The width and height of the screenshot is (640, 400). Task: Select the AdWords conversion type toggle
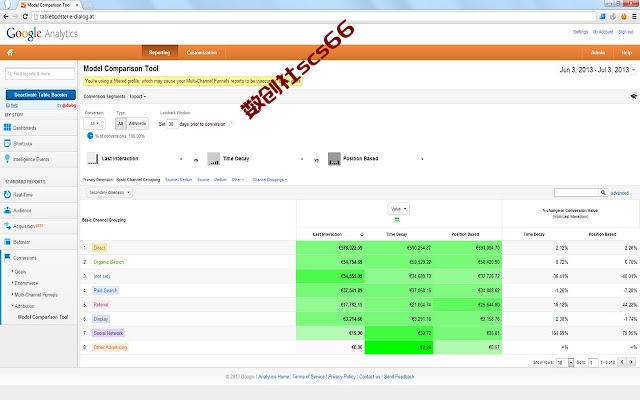pyautogui.click(x=137, y=123)
